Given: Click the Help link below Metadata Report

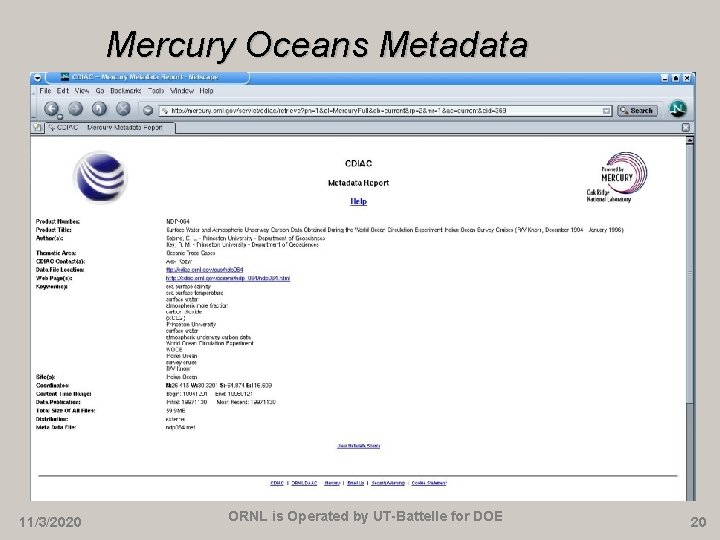Looking at the screenshot, I should [x=358, y=201].
